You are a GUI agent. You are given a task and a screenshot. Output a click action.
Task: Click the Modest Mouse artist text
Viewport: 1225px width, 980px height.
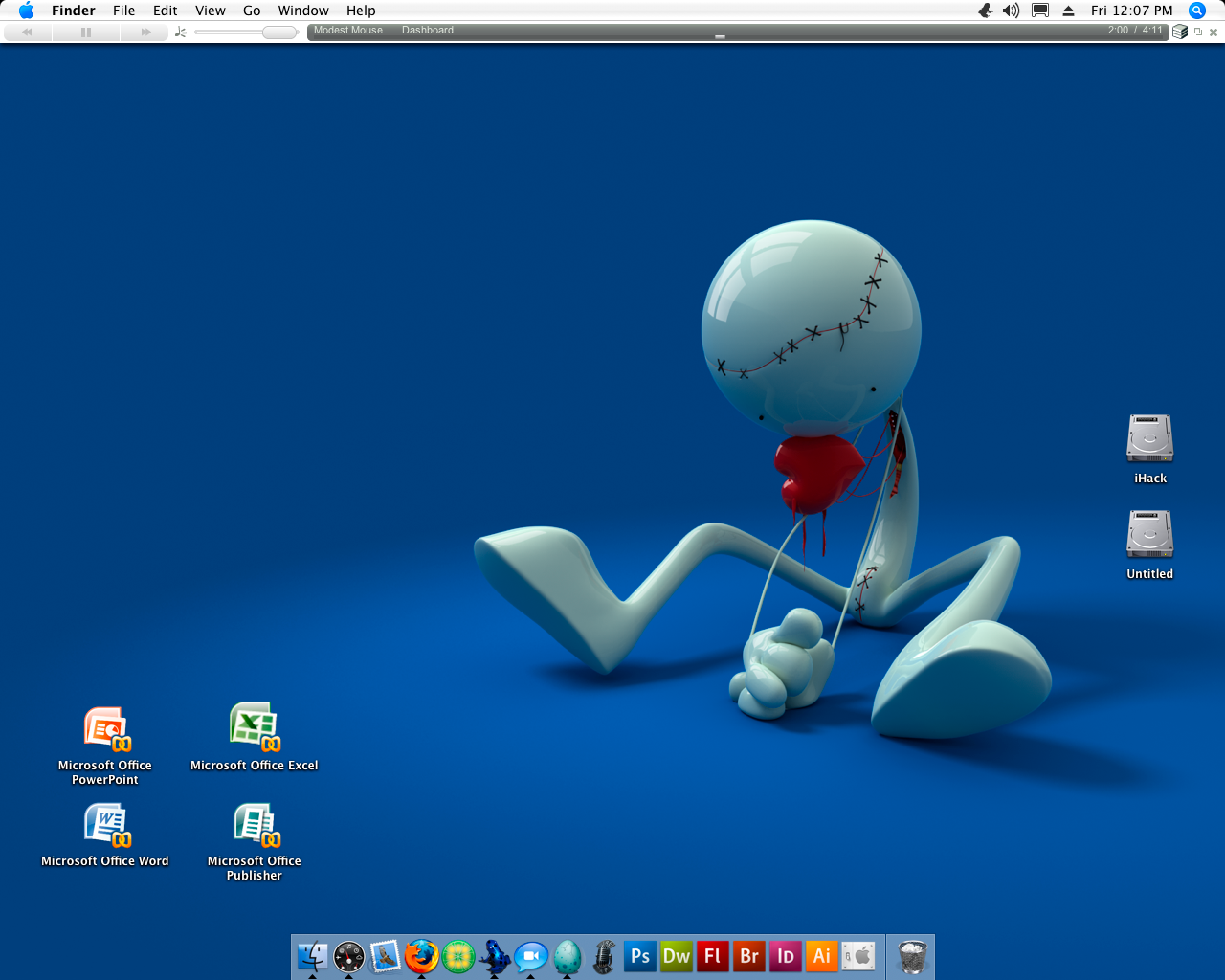pyautogui.click(x=348, y=31)
